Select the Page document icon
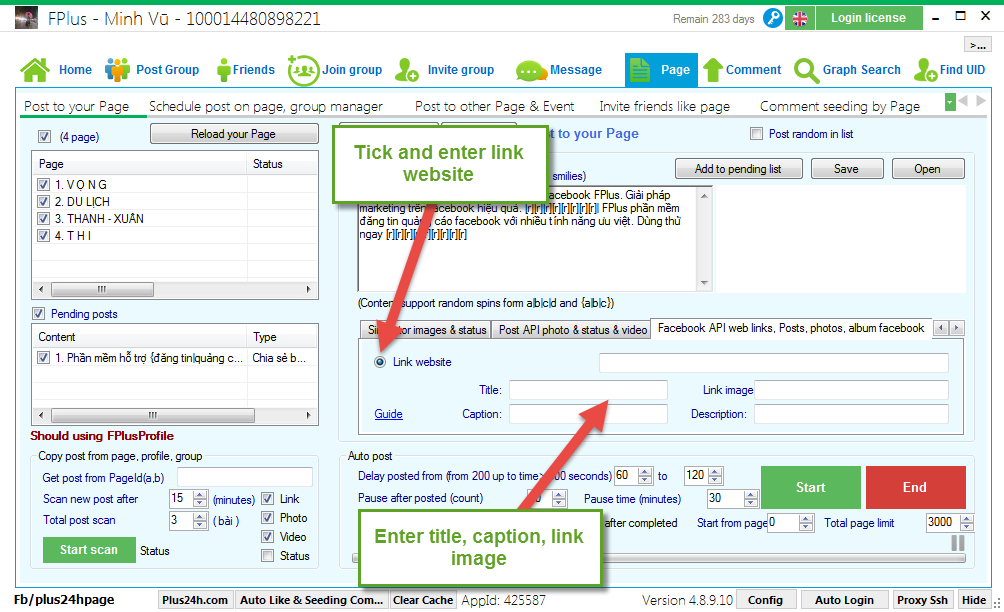 tap(640, 70)
